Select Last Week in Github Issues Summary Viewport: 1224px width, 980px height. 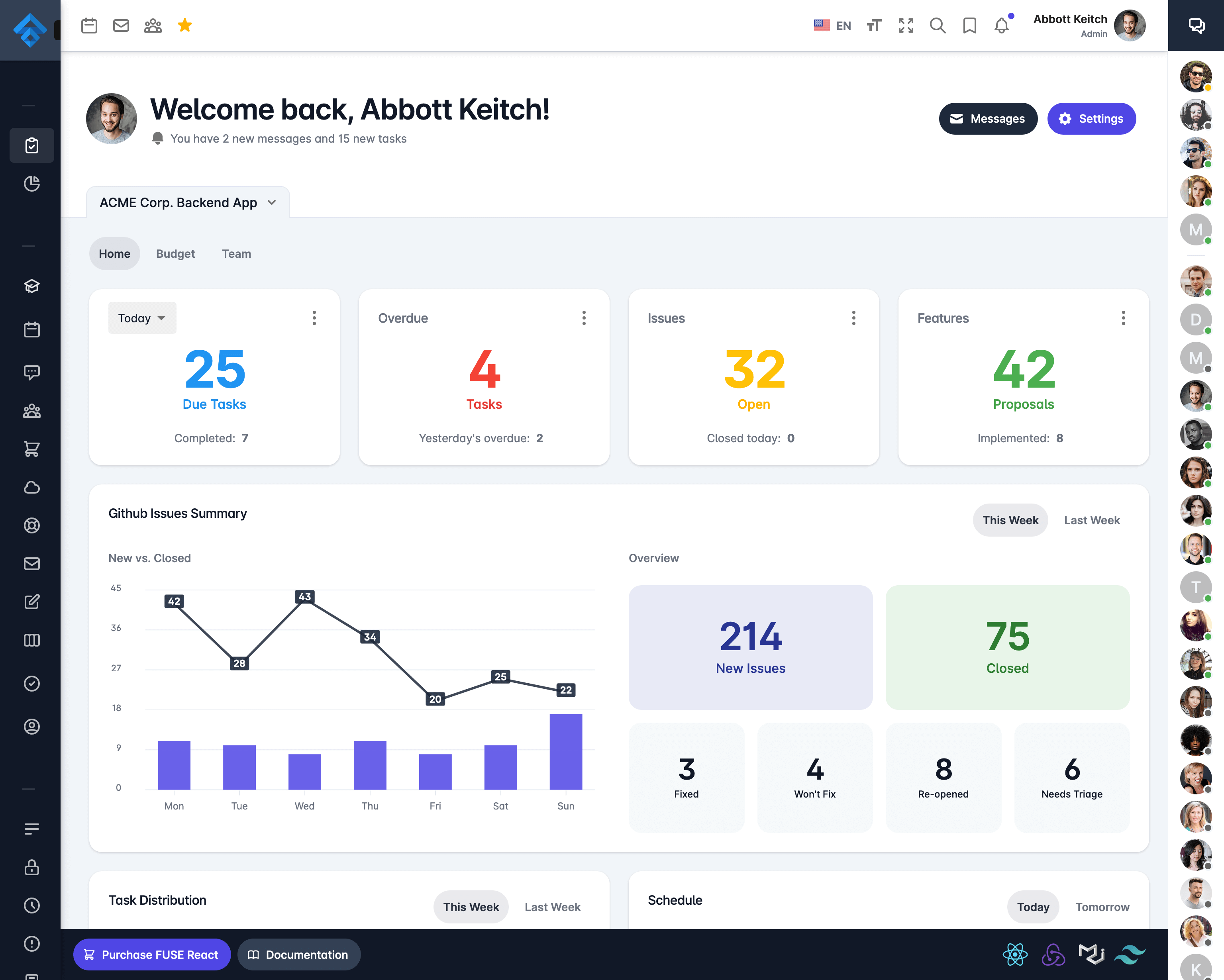pyautogui.click(x=1092, y=520)
